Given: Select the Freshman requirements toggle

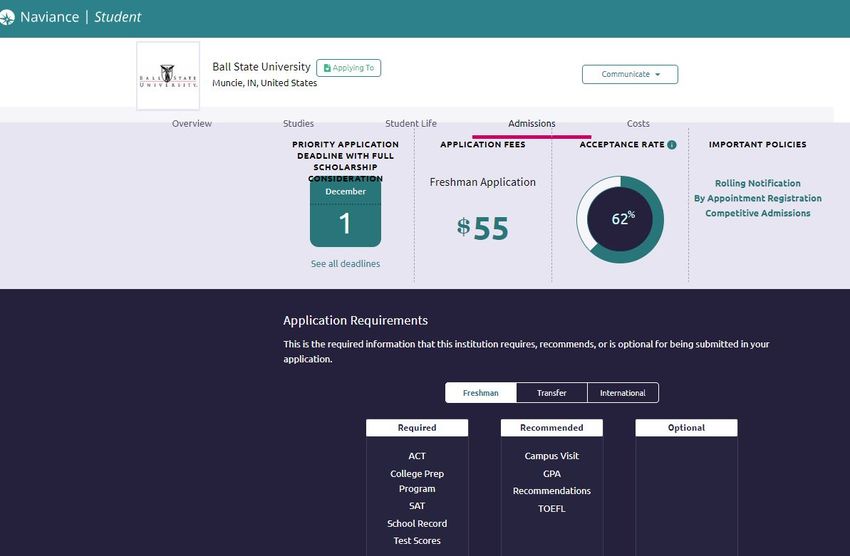Looking at the screenshot, I should (x=481, y=393).
